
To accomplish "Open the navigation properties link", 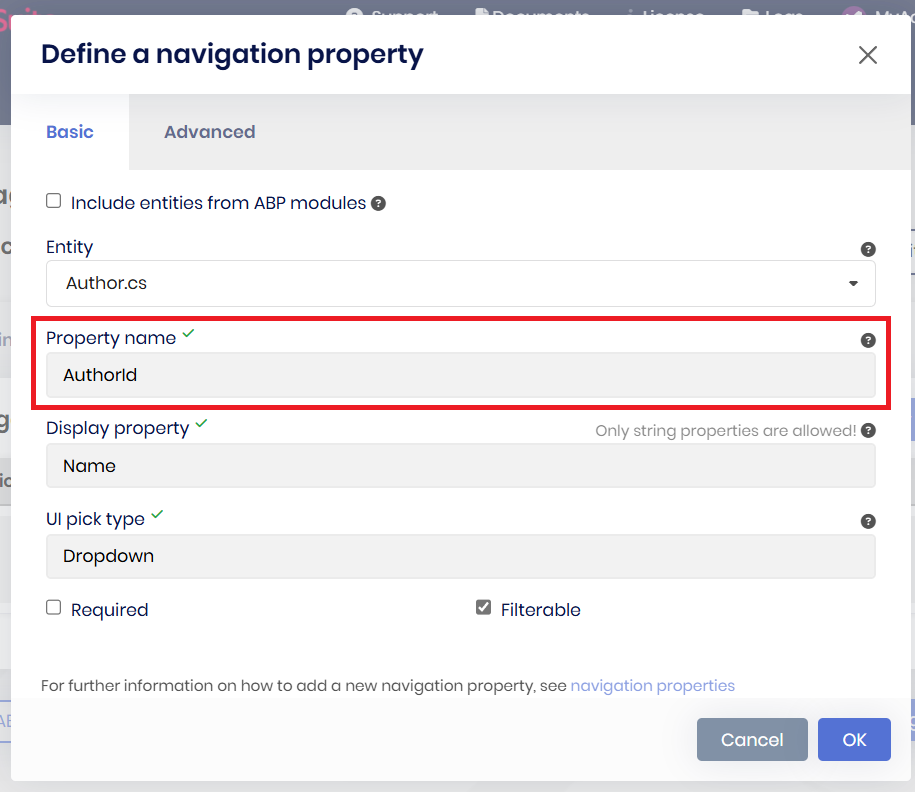I will tap(652, 686).
